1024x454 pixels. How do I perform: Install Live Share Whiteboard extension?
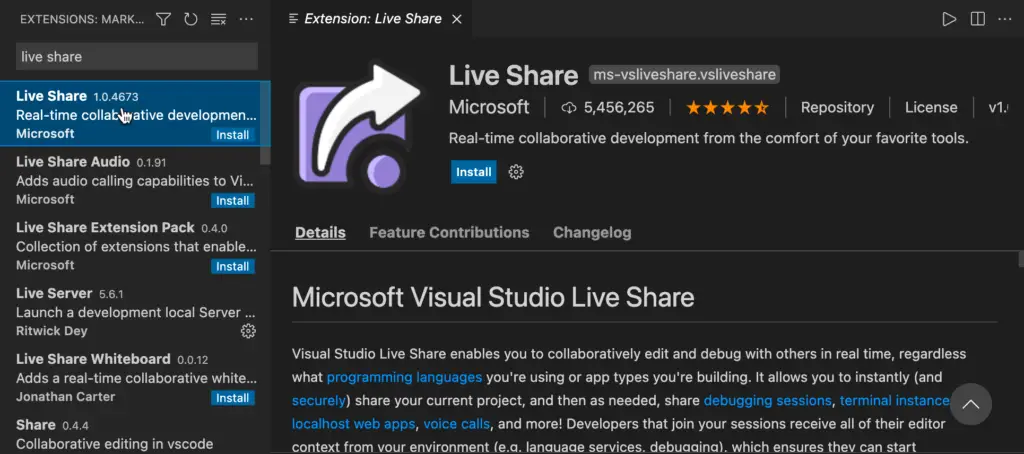pyautogui.click(x=232, y=398)
